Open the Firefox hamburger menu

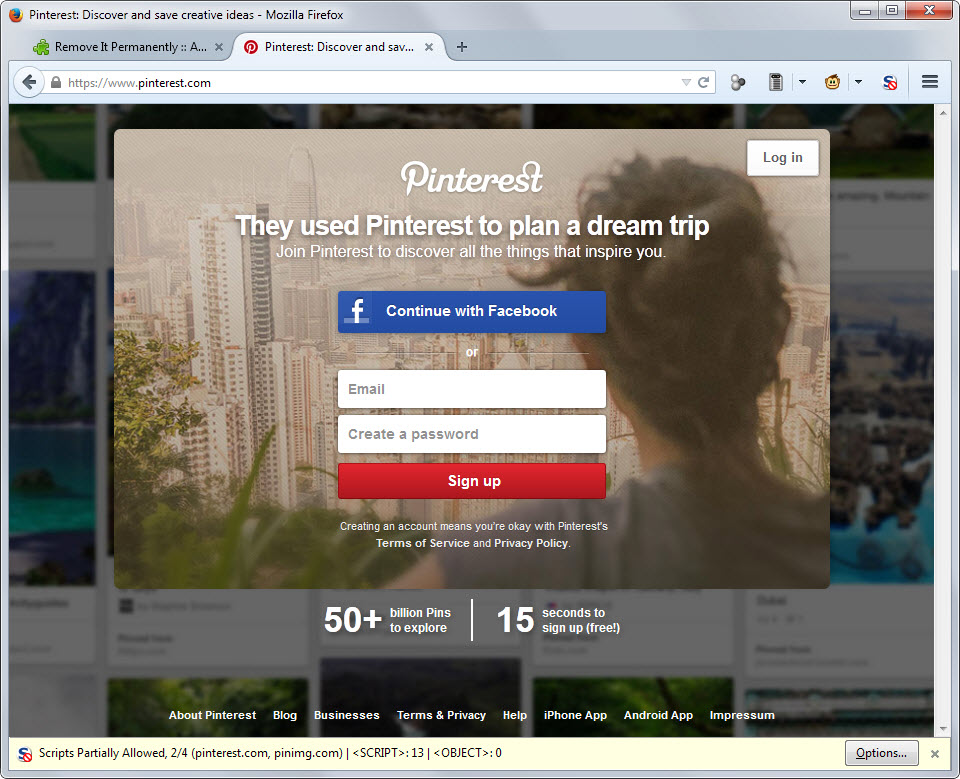point(930,81)
